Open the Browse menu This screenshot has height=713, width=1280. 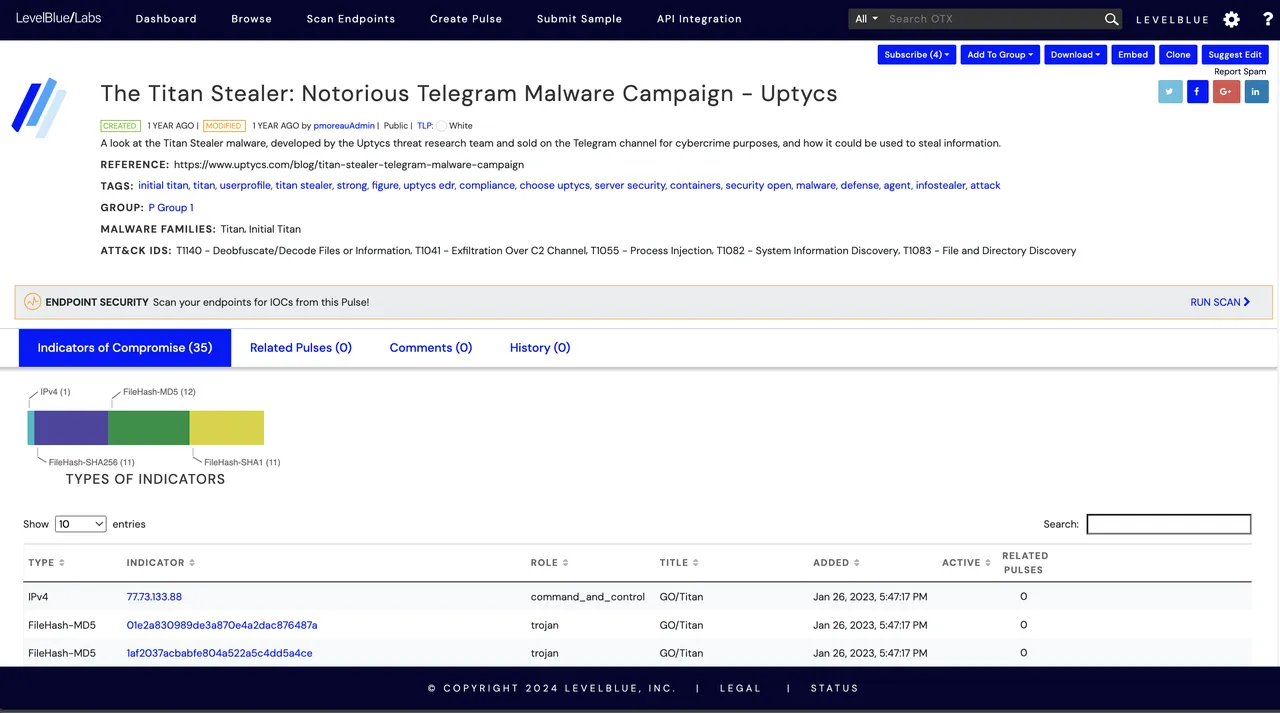coord(251,19)
